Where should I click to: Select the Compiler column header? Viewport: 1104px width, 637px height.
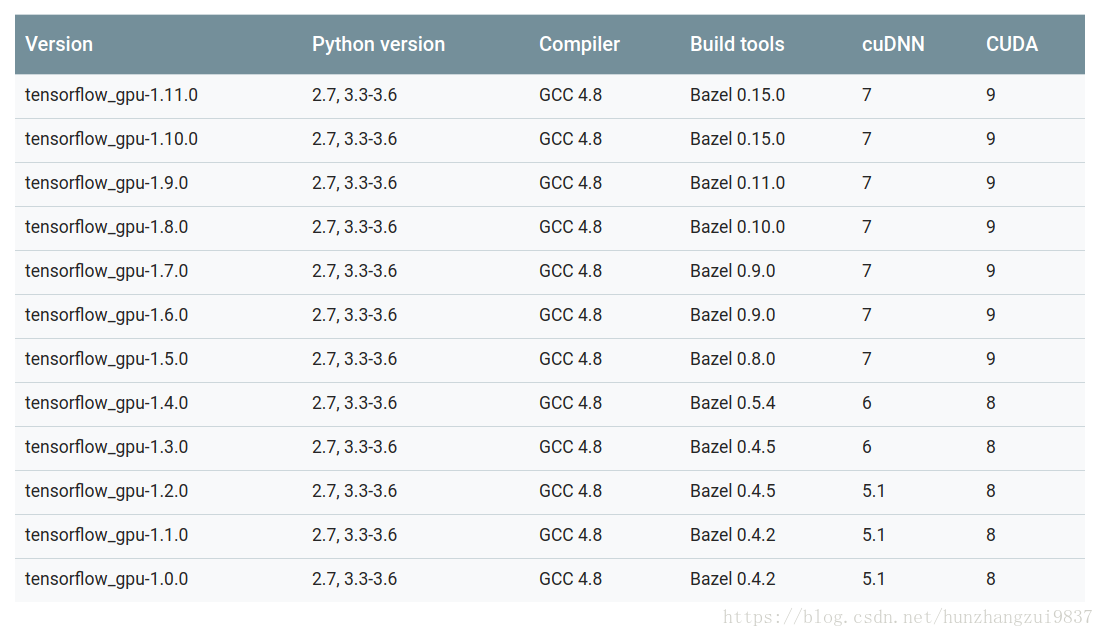tap(579, 44)
